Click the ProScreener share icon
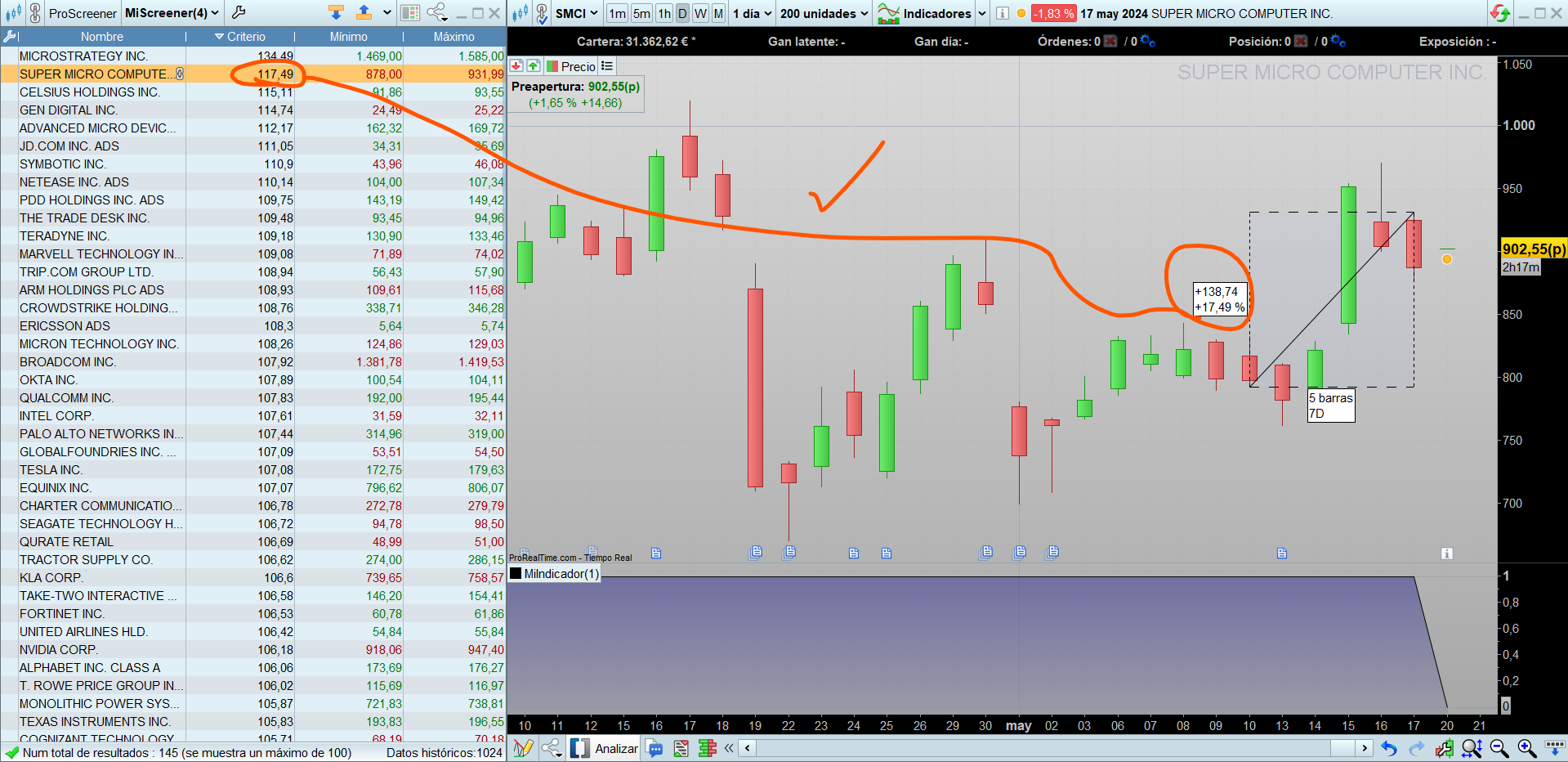 (x=437, y=13)
